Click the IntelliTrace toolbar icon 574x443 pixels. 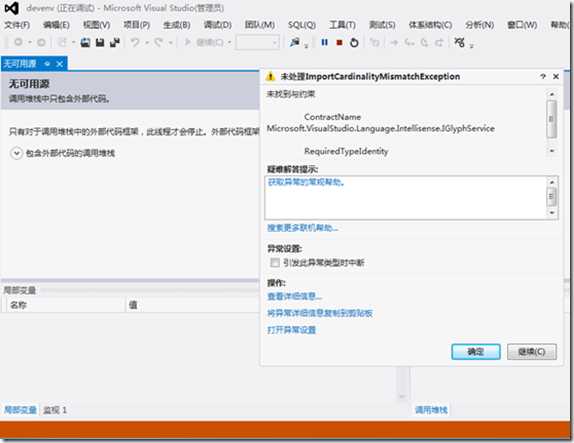459,42
